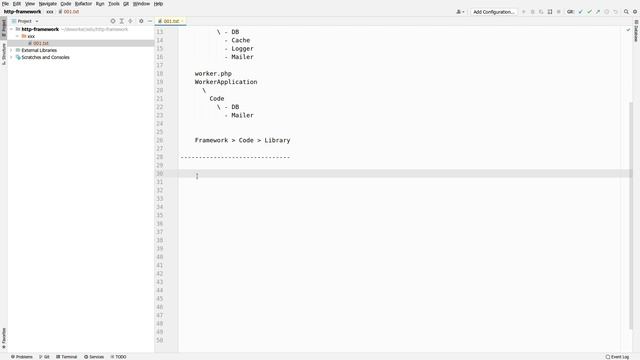Open the TODO tool window

pyautogui.click(x=118, y=357)
